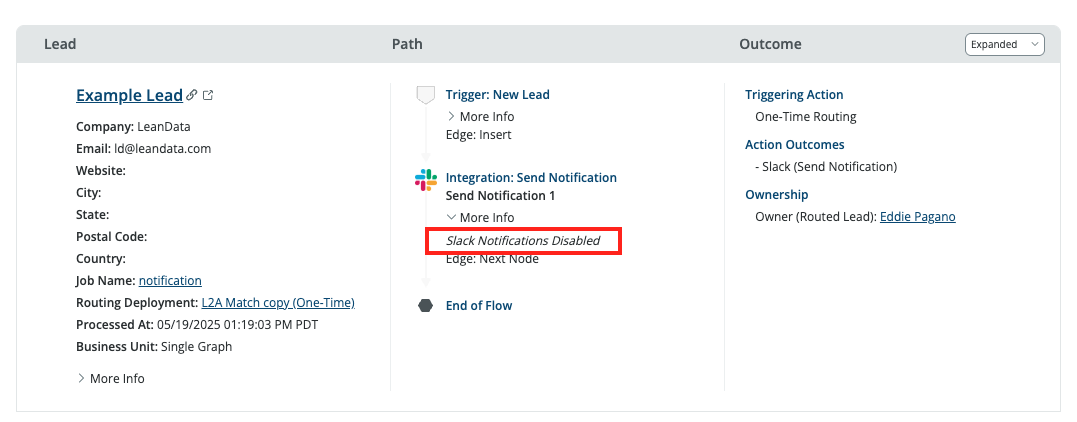
Task: Click the copy link icon beside Example Lead
Action: pos(192,96)
